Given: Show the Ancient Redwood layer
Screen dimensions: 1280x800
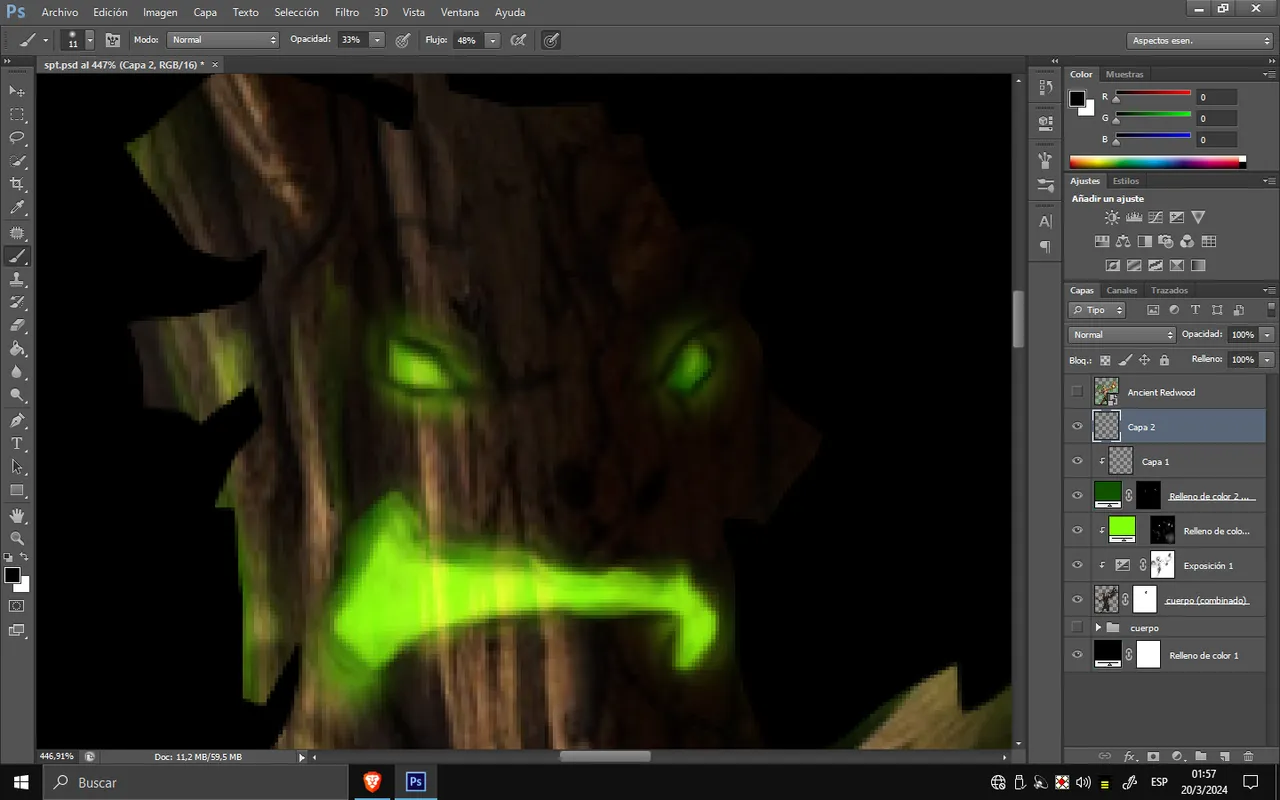Looking at the screenshot, I should 1077,392.
